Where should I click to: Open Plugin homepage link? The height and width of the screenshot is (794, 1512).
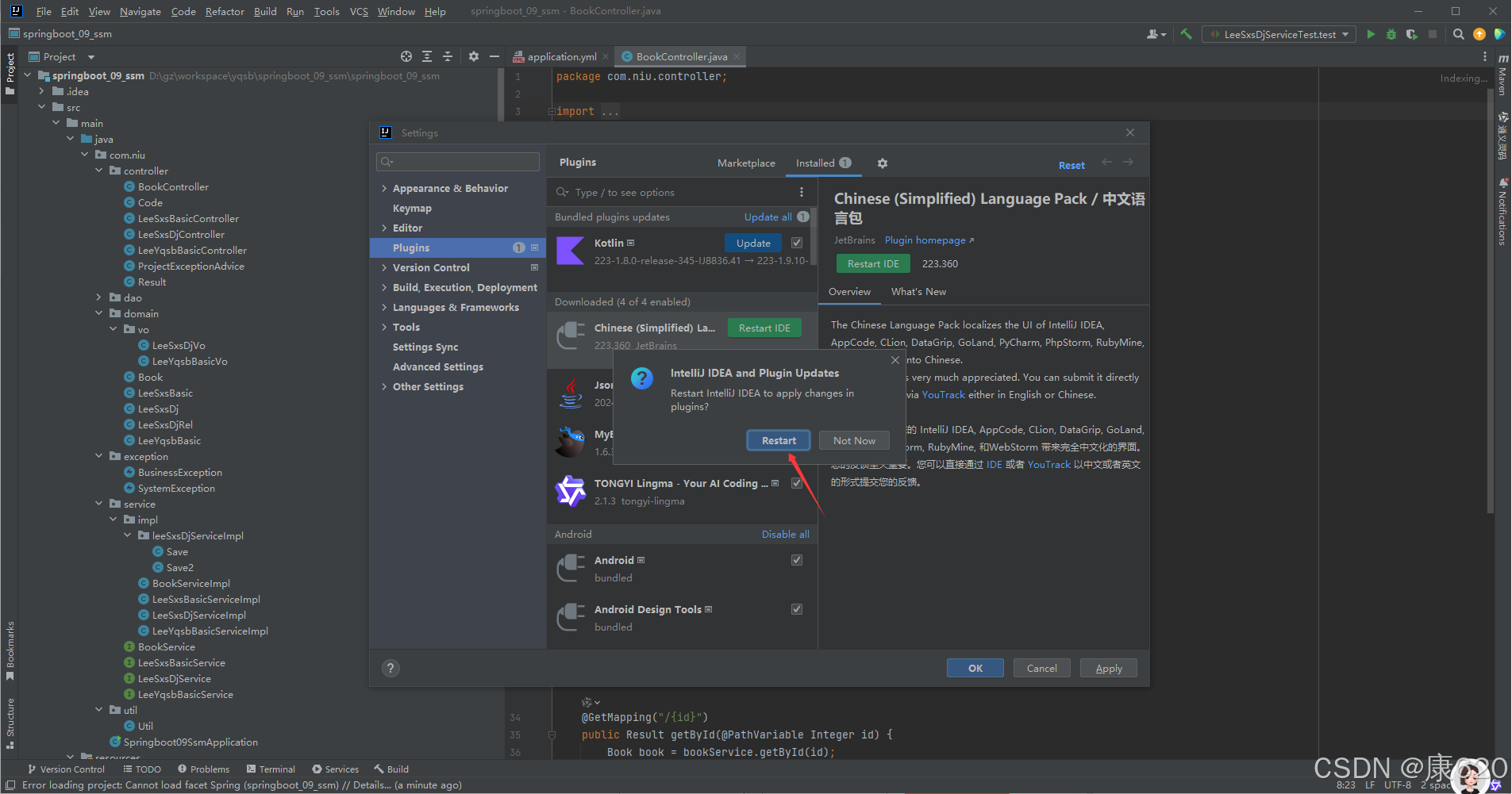(929, 240)
